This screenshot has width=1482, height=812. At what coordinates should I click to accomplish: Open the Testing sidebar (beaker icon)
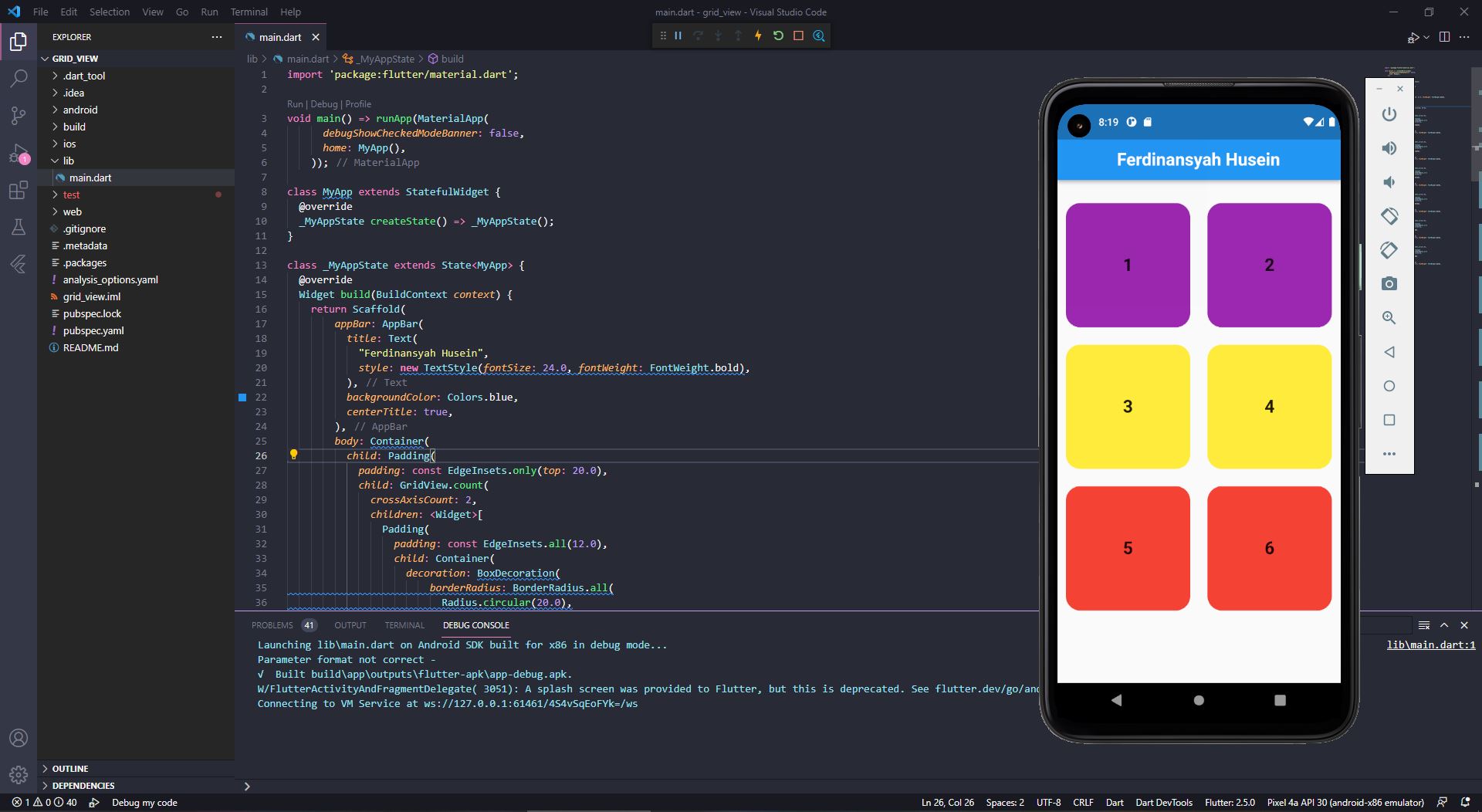pyautogui.click(x=19, y=227)
